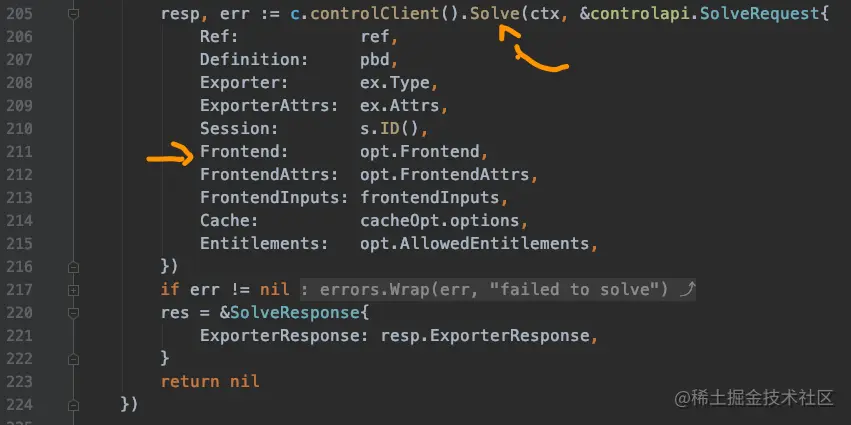The width and height of the screenshot is (851, 425).
Task: Click the Solve method call
Action: 495,17
